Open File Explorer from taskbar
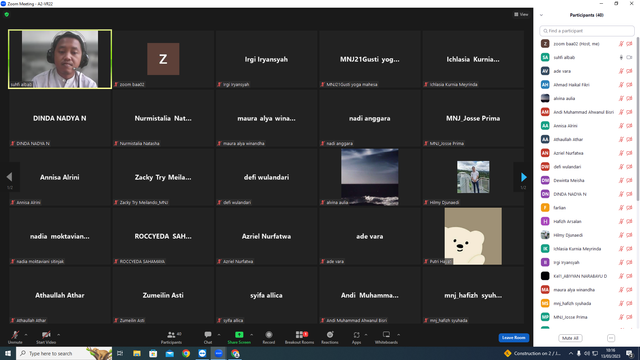The image size is (640, 360). click(137, 353)
